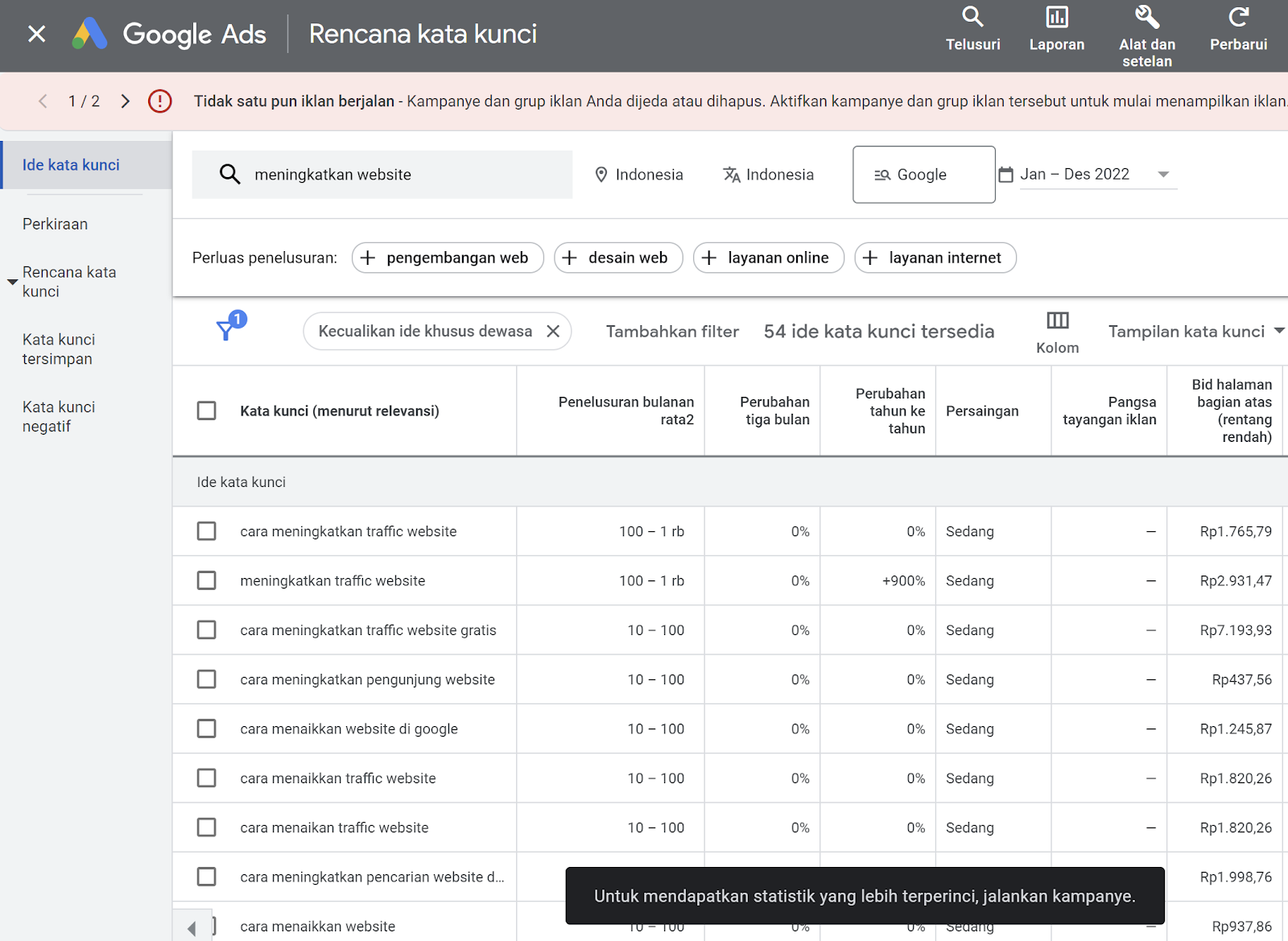Click the Rp2.931,47 bid value
The width and height of the screenshot is (1288, 941).
[x=1236, y=580]
